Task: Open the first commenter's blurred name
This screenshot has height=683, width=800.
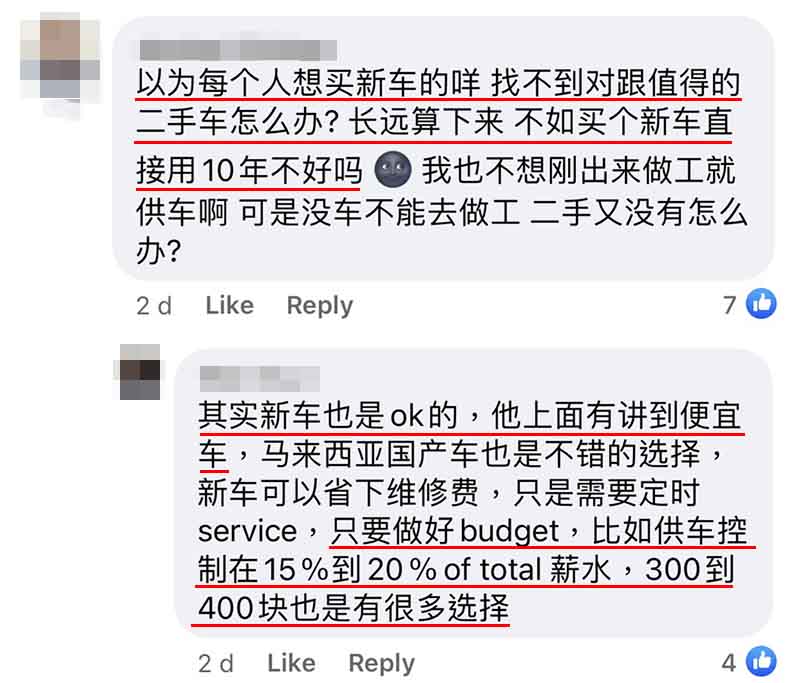Action: (x=238, y=50)
